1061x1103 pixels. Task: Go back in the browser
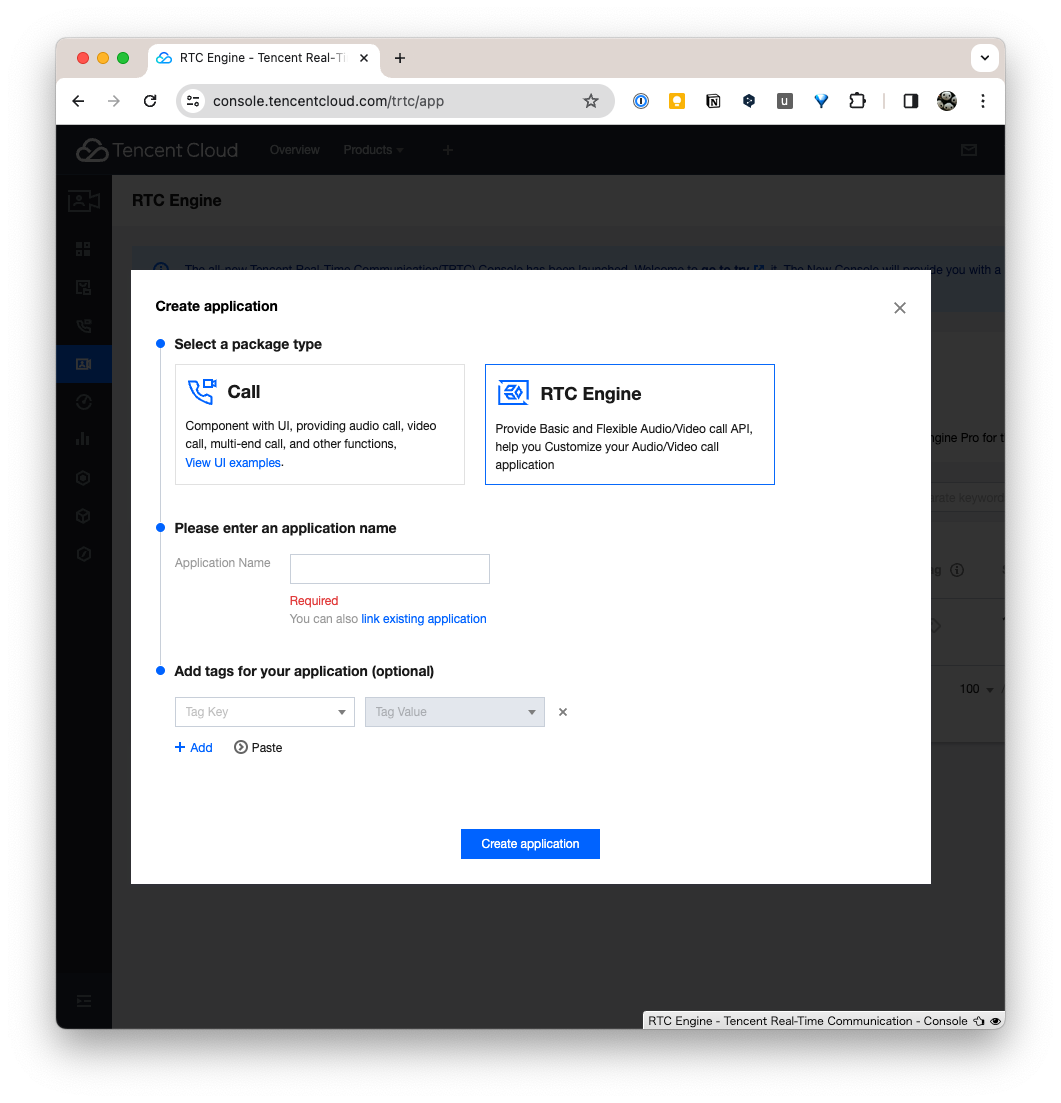click(78, 101)
